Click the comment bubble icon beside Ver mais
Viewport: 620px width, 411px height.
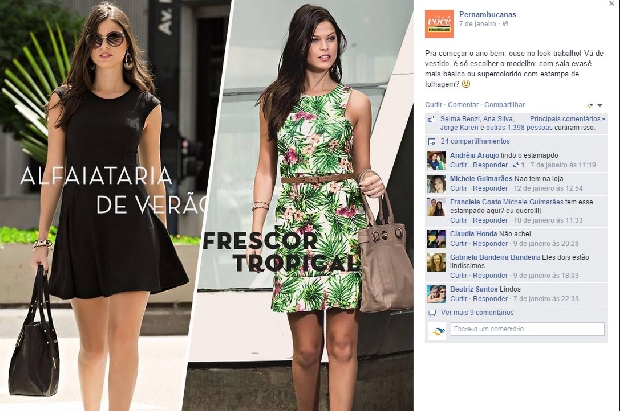click(432, 313)
